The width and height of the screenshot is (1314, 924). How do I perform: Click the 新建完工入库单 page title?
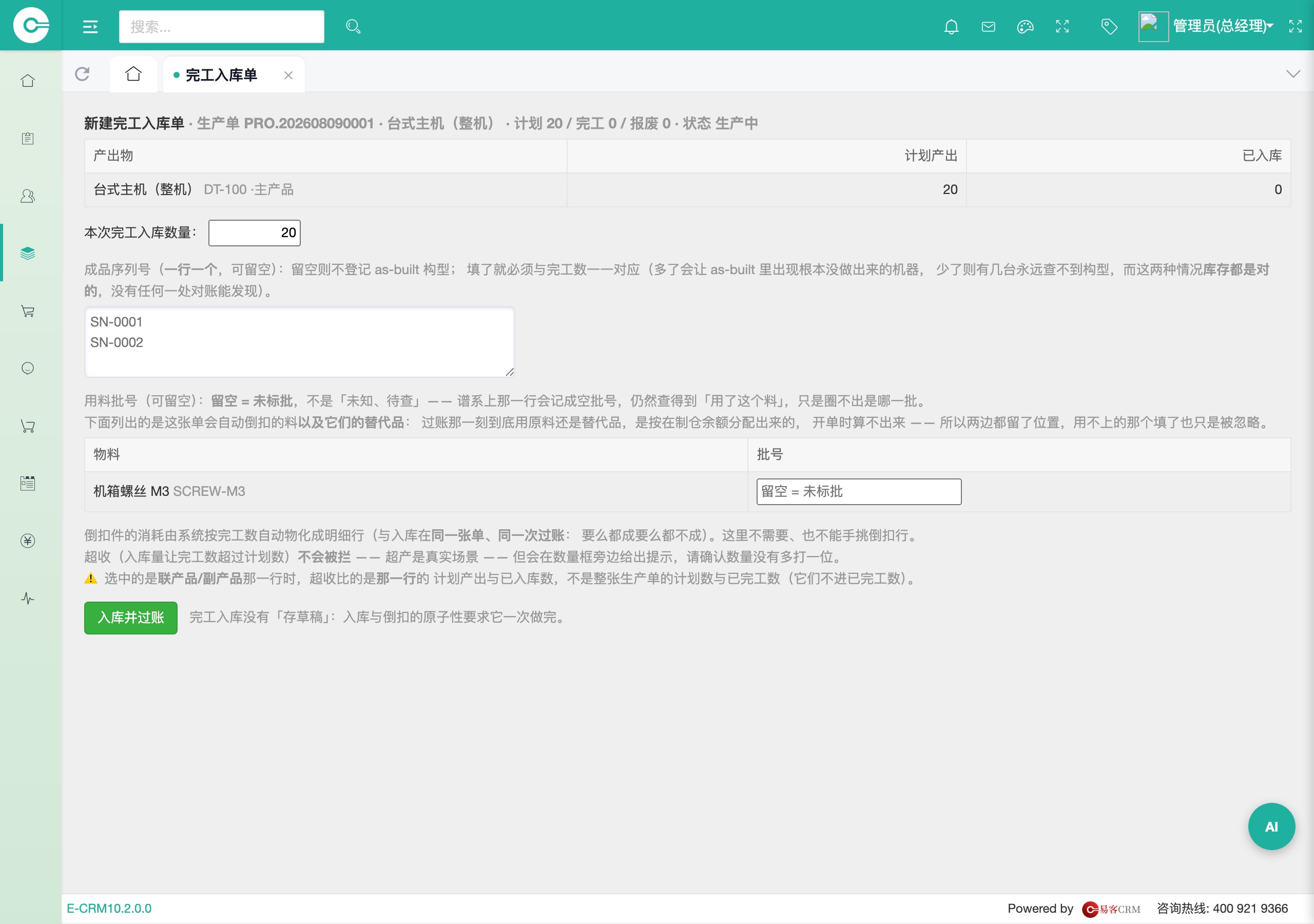[x=134, y=123]
